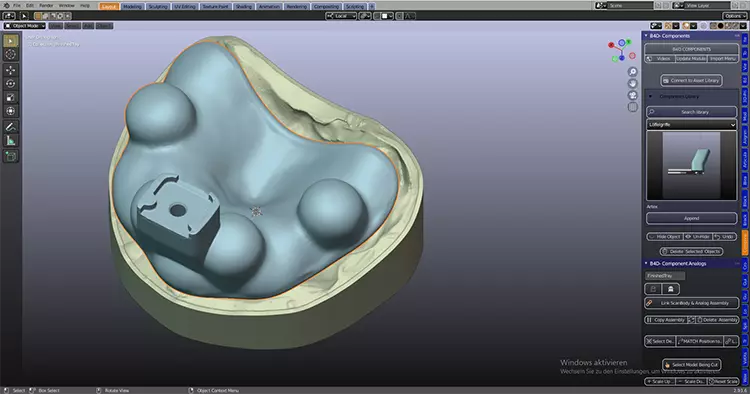Collapse the B4D- Components panel

click(646, 36)
